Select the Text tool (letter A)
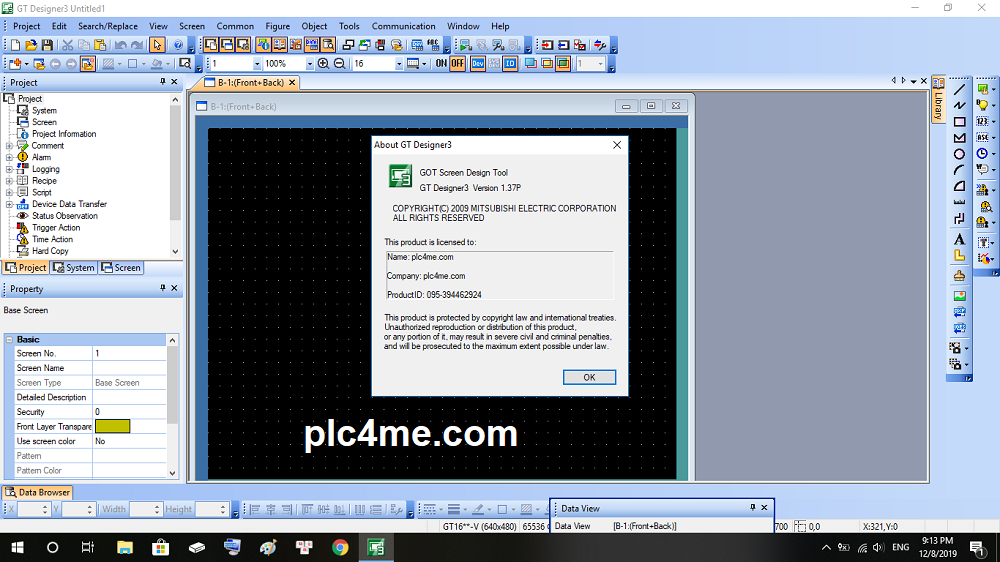 [959, 239]
